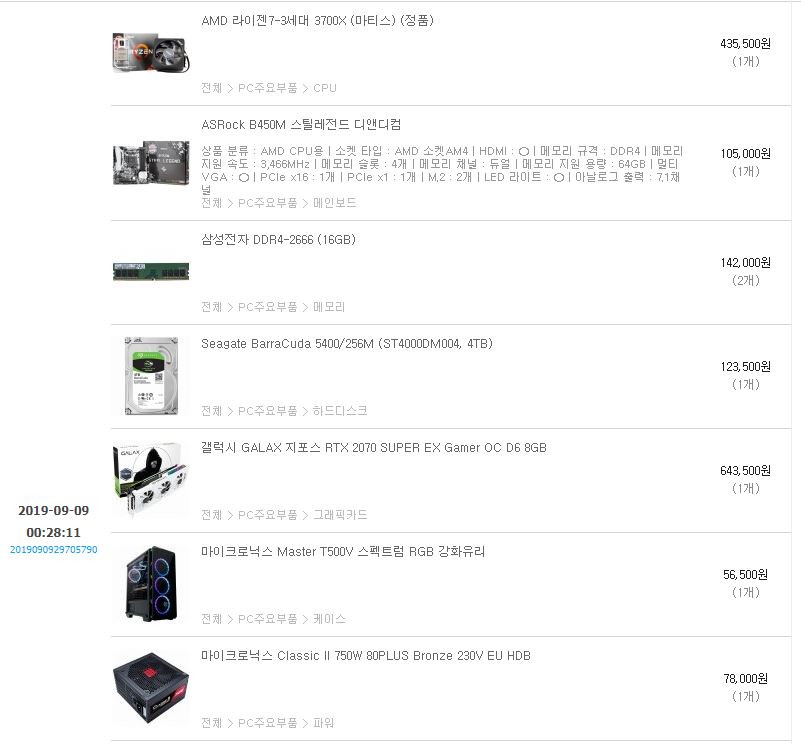801x744 pixels.
Task: Click the GALAX RTX 2070 SUPER card image
Action: [x=151, y=480]
